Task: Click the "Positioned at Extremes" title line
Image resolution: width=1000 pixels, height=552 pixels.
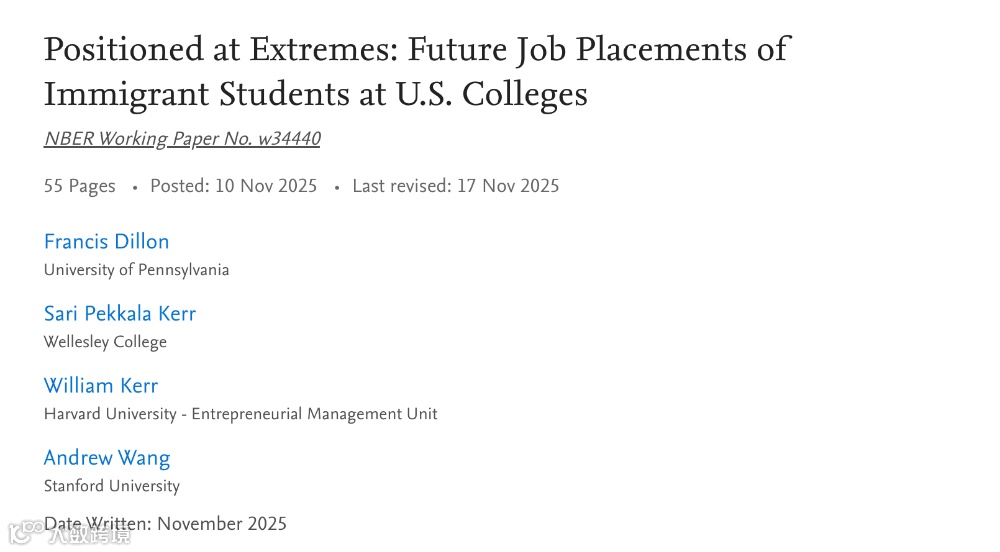Action: (x=416, y=49)
